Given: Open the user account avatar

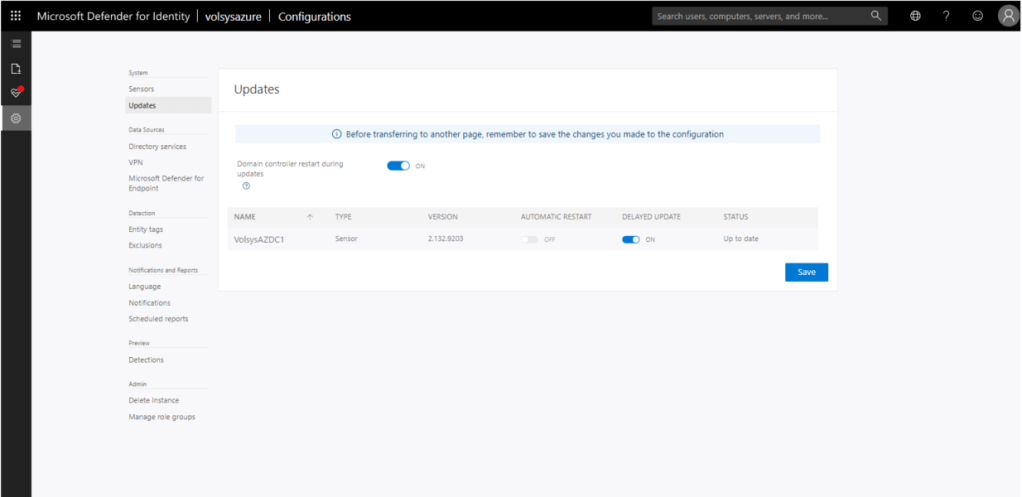Looking at the screenshot, I should (x=1007, y=16).
